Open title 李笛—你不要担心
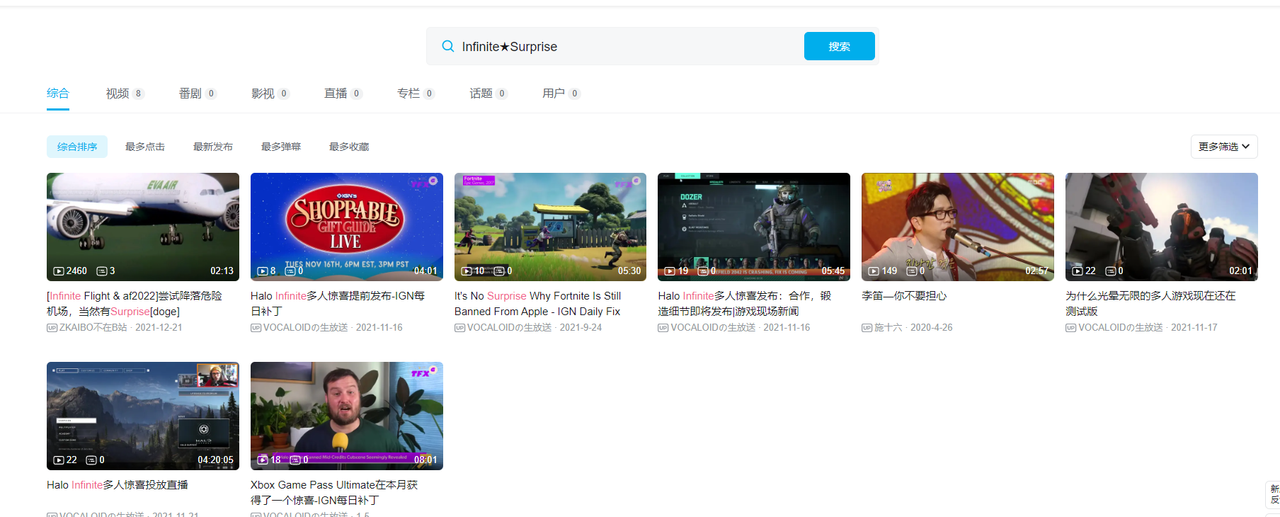The height and width of the screenshot is (517, 1280). [904, 296]
